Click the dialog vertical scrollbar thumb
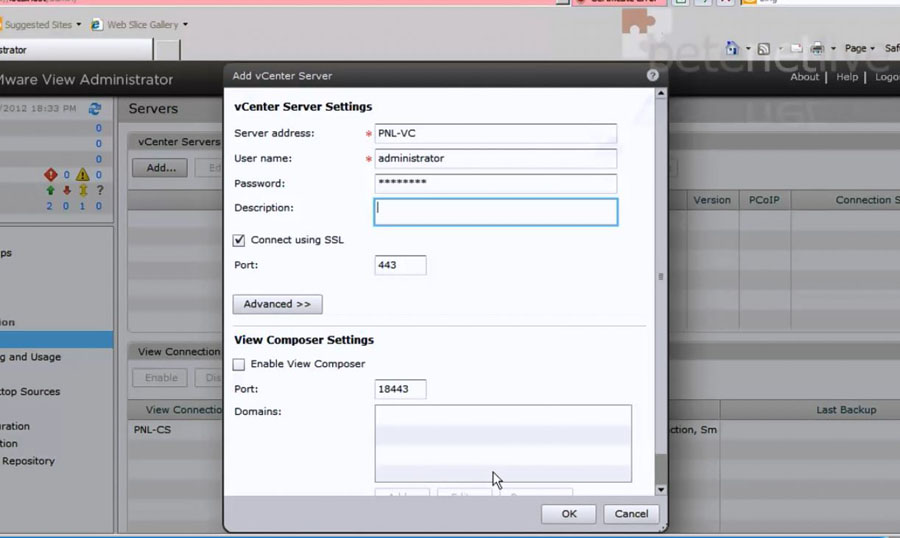The height and width of the screenshot is (538, 900). [x=661, y=277]
